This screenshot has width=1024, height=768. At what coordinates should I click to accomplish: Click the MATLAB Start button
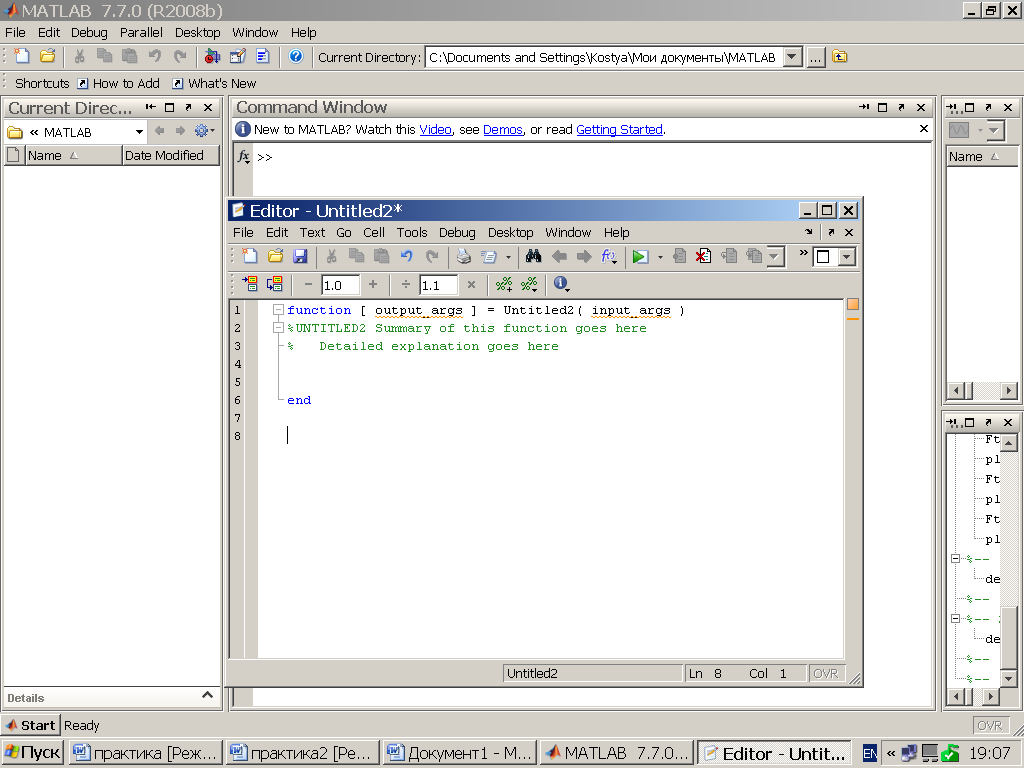pos(31,725)
